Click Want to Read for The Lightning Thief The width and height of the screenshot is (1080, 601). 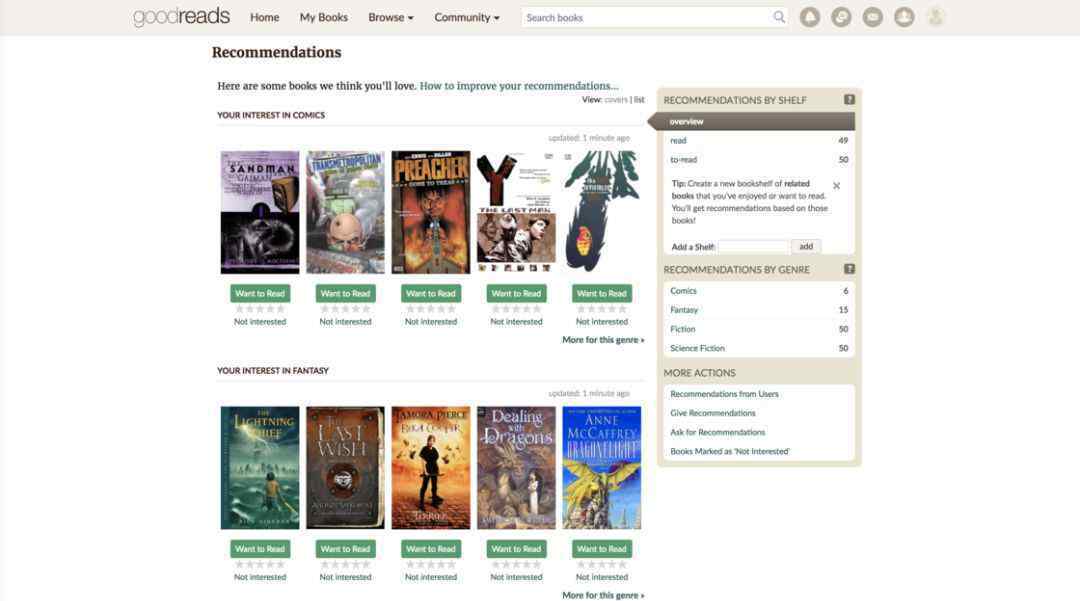tap(260, 549)
